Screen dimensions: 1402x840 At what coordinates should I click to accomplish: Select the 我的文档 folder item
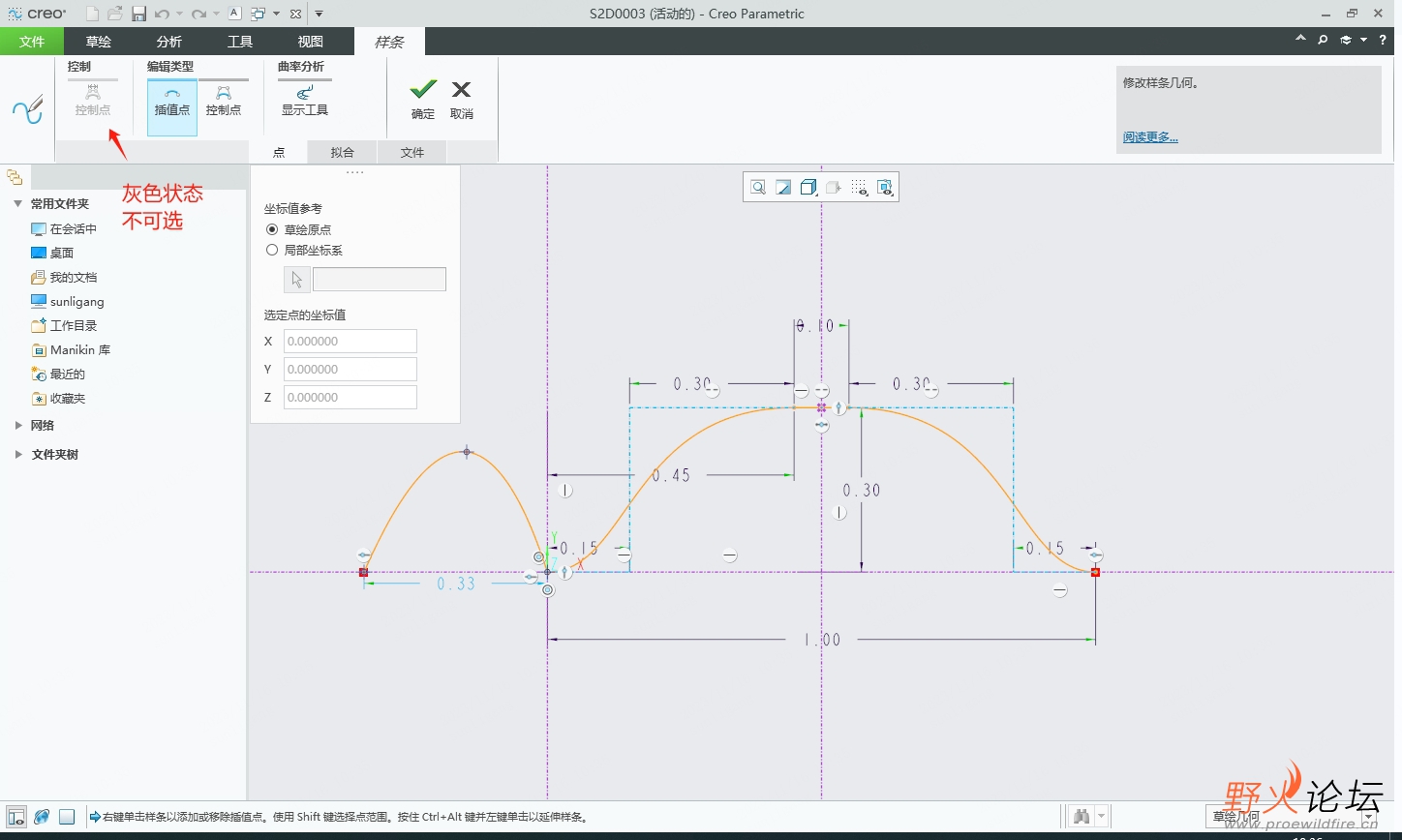click(64, 277)
